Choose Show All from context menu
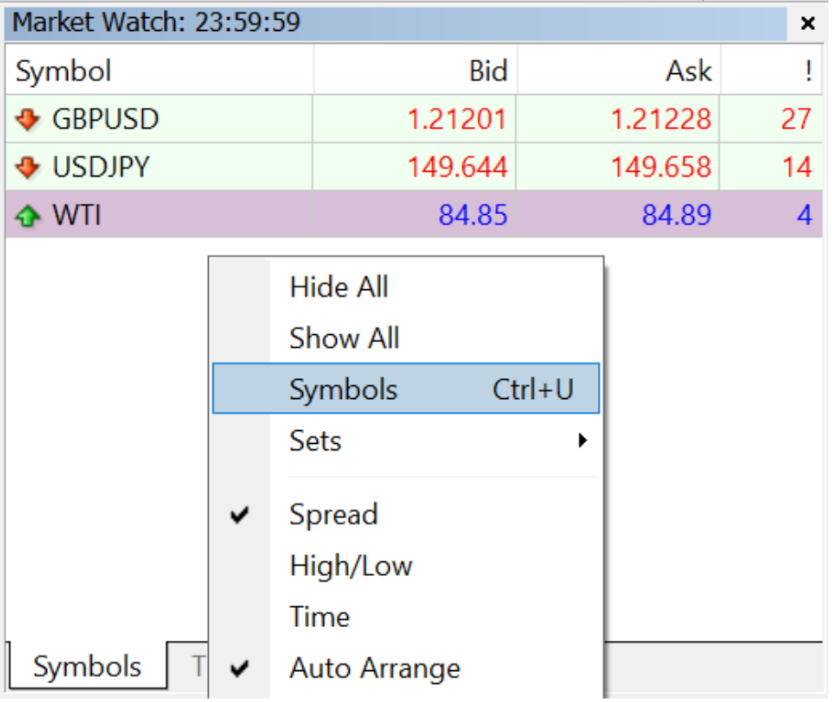 (x=344, y=338)
